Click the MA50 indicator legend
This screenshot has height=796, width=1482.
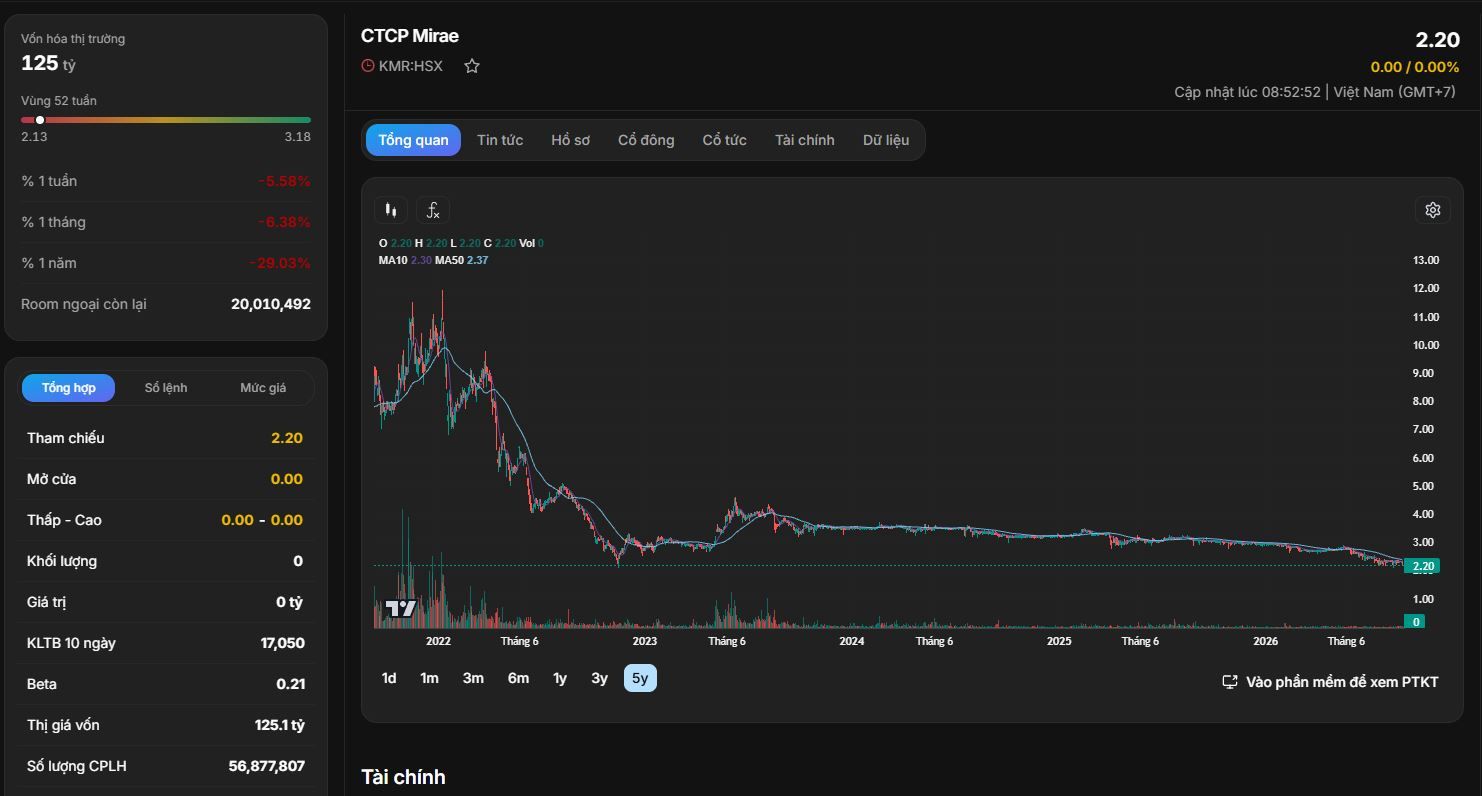click(461, 260)
